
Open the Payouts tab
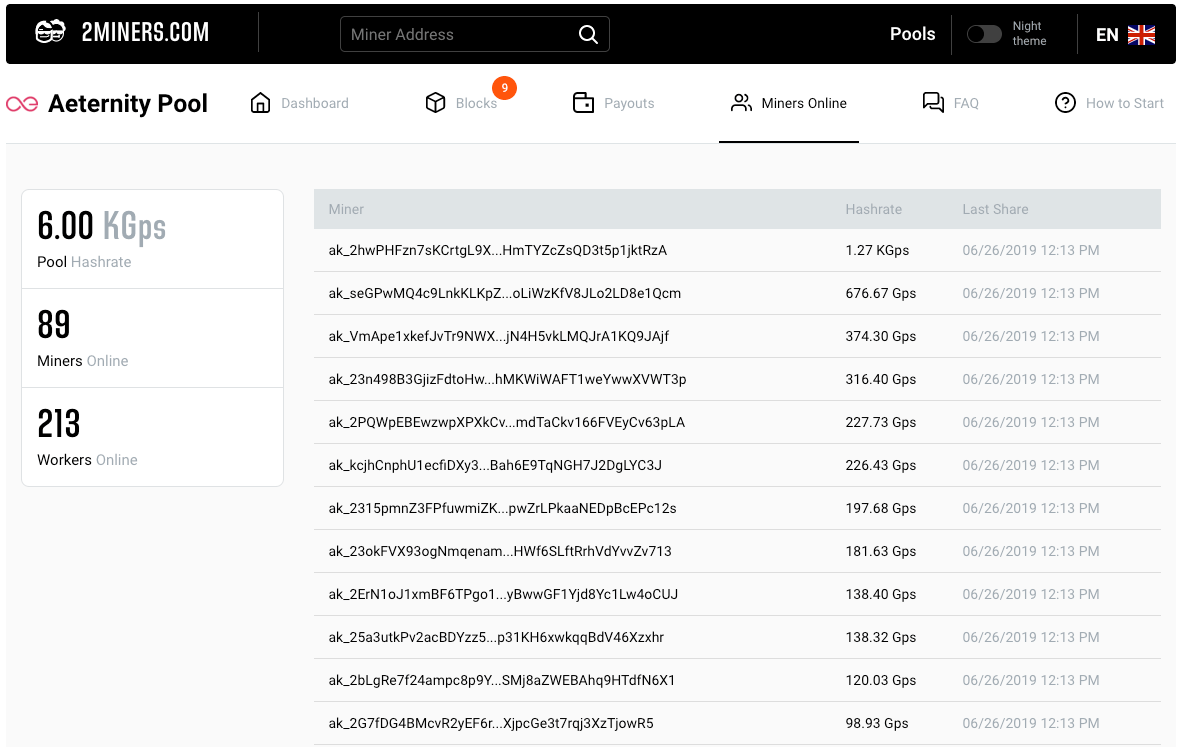click(628, 103)
